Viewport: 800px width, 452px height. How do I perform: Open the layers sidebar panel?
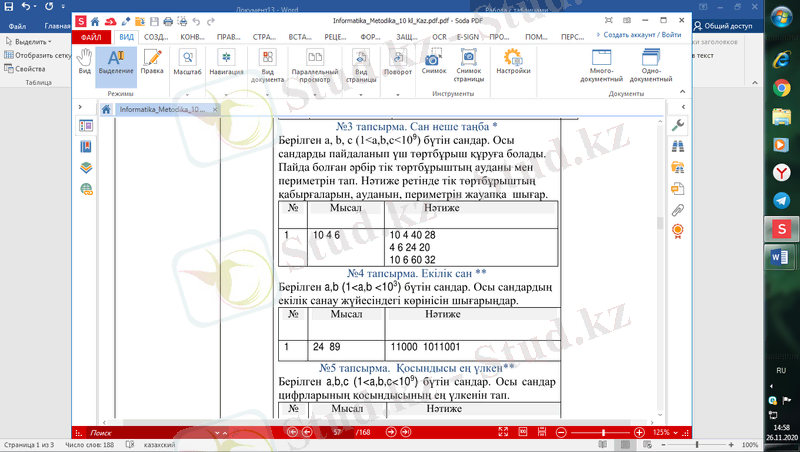[86, 167]
